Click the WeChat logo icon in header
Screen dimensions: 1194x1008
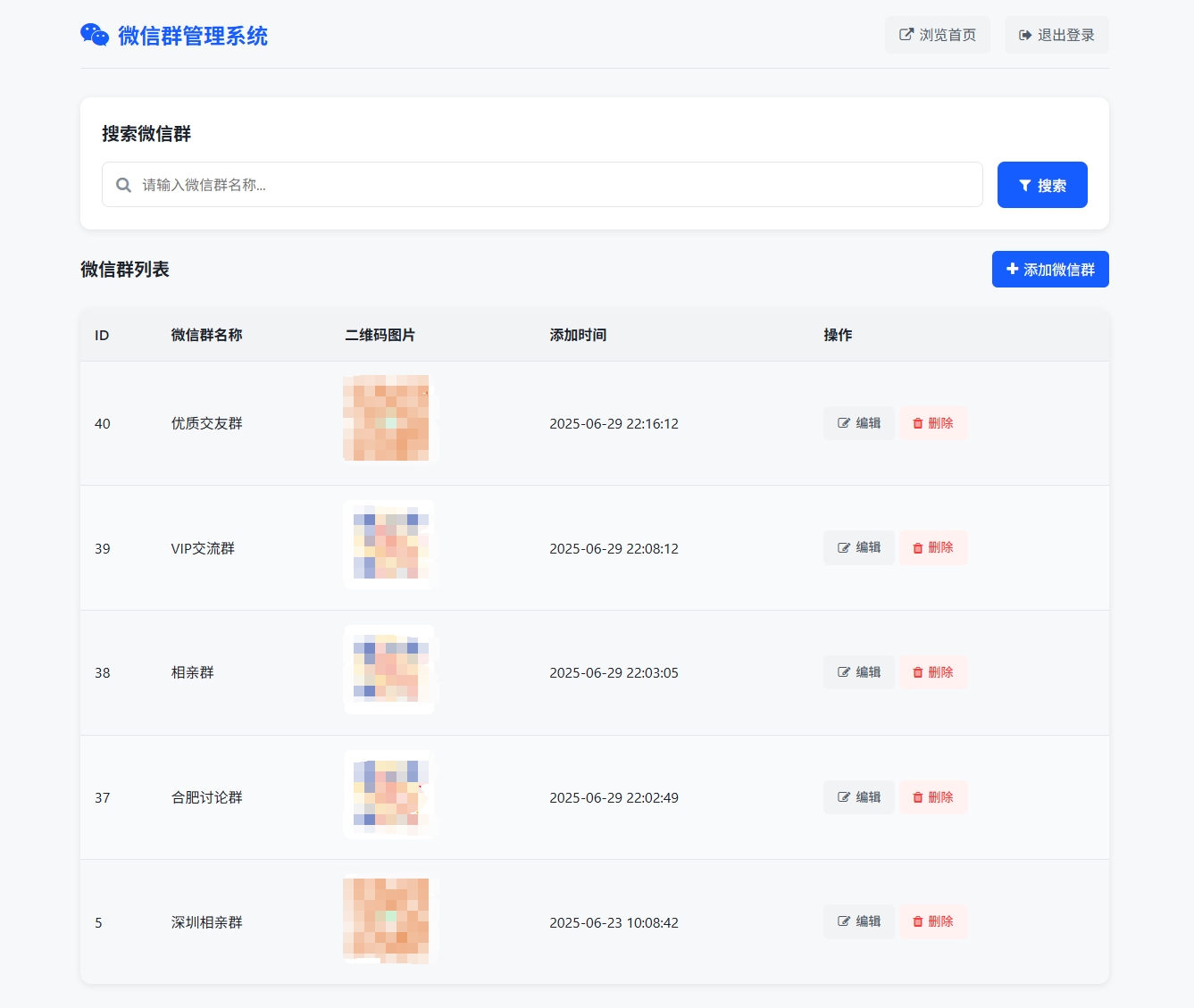(95, 35)
